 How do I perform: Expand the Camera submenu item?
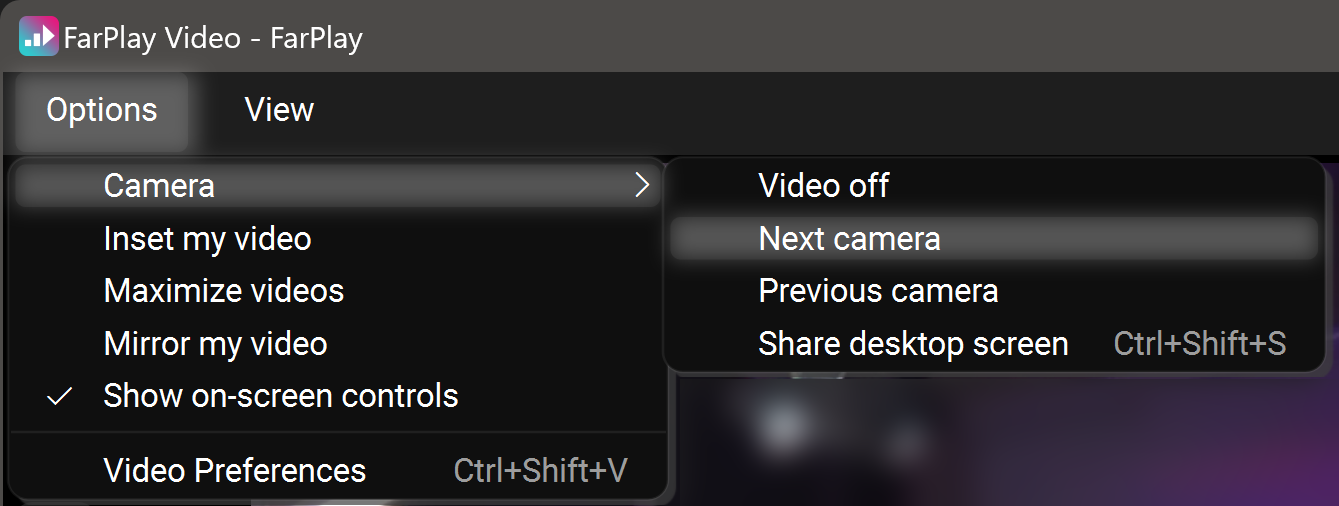[159, 185]
